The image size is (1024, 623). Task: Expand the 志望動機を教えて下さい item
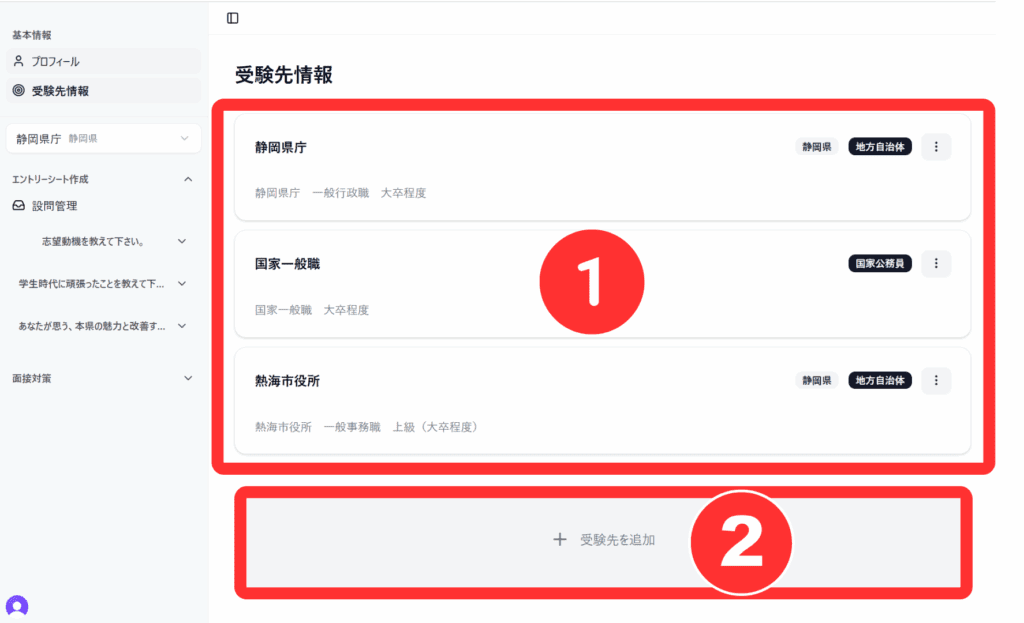(182, 241)
